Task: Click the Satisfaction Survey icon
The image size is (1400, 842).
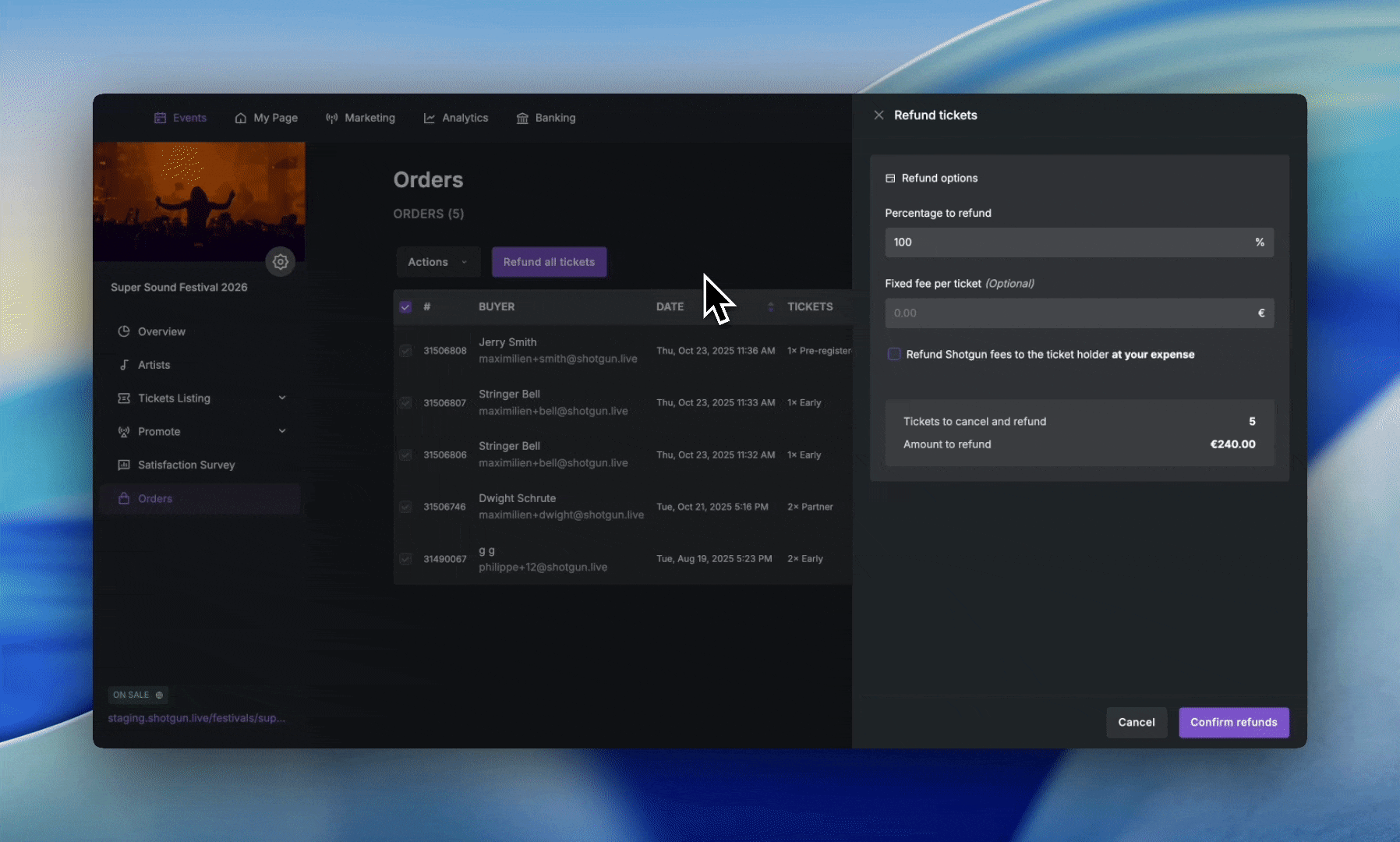Action: pos(124,465)
